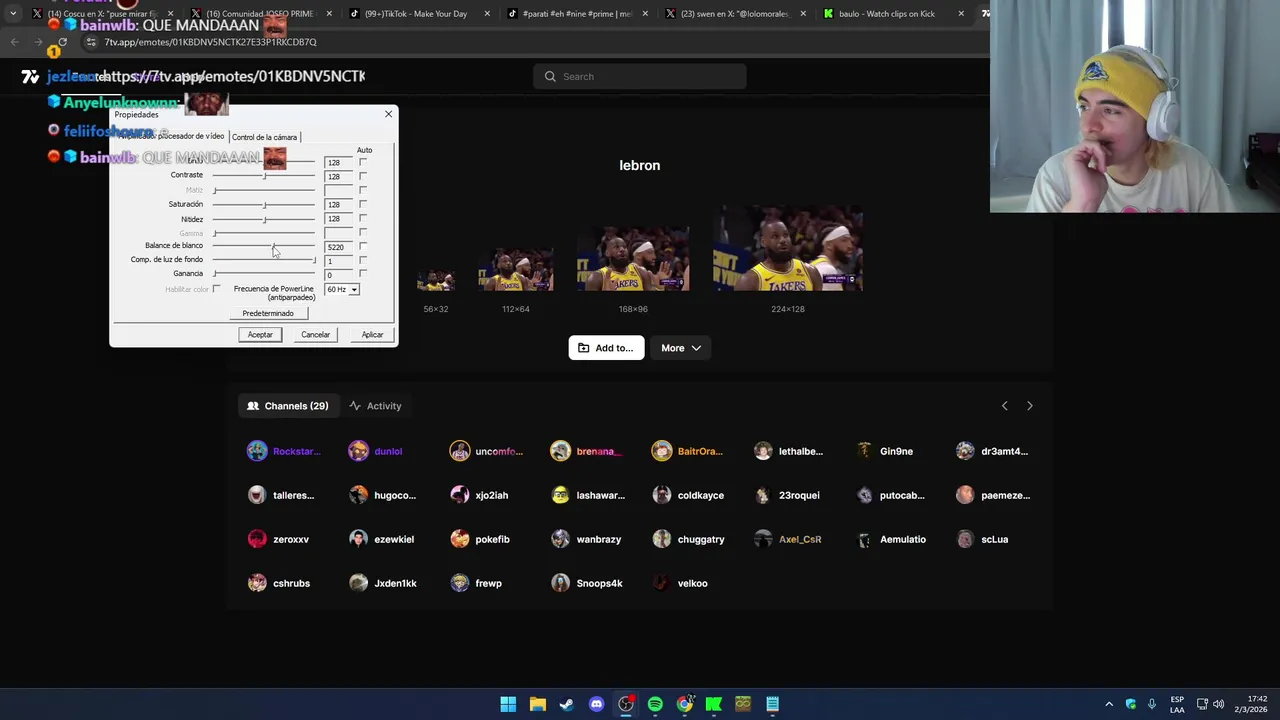Image resolution: width=1280 pixels, height=720 pixels.
Task: Click the Saturación slider
Action: click(264, 204)
